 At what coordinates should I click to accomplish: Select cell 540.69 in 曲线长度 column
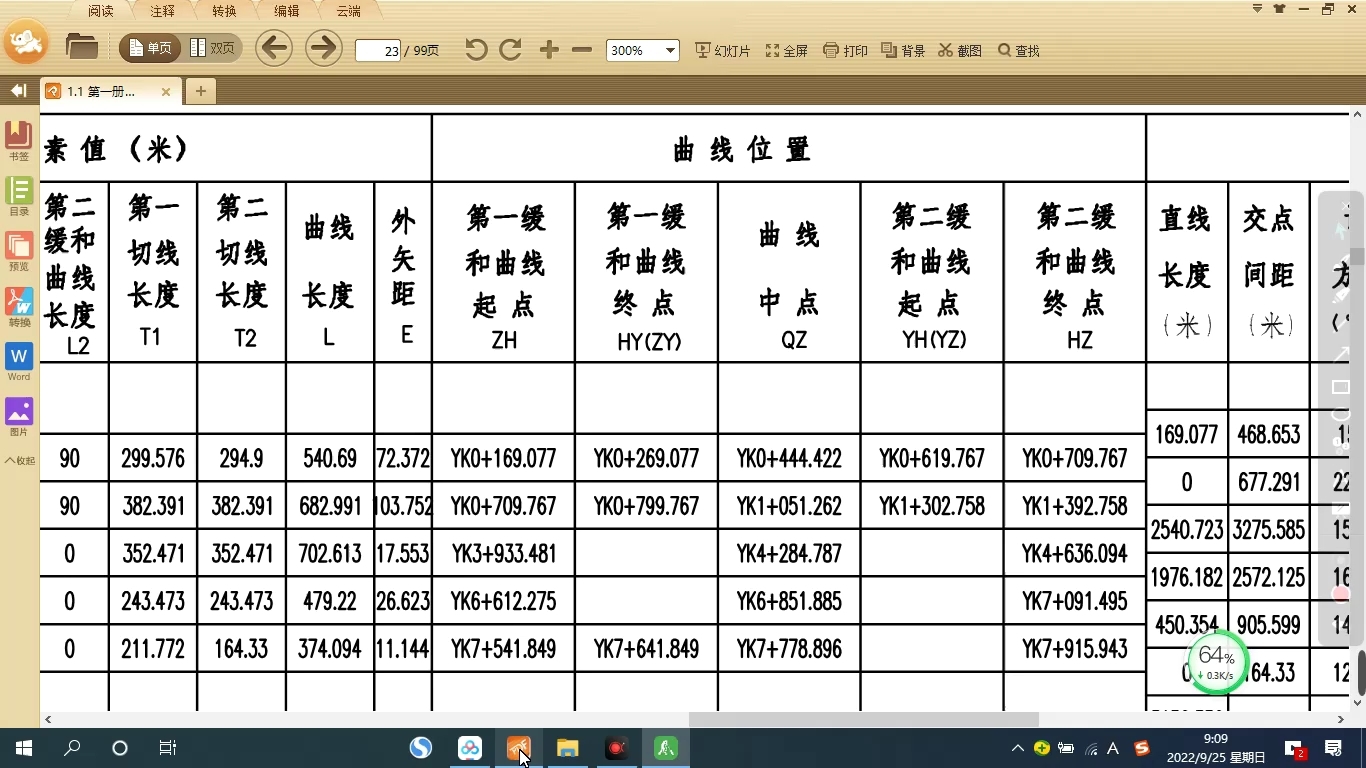[x=329, y=459]
